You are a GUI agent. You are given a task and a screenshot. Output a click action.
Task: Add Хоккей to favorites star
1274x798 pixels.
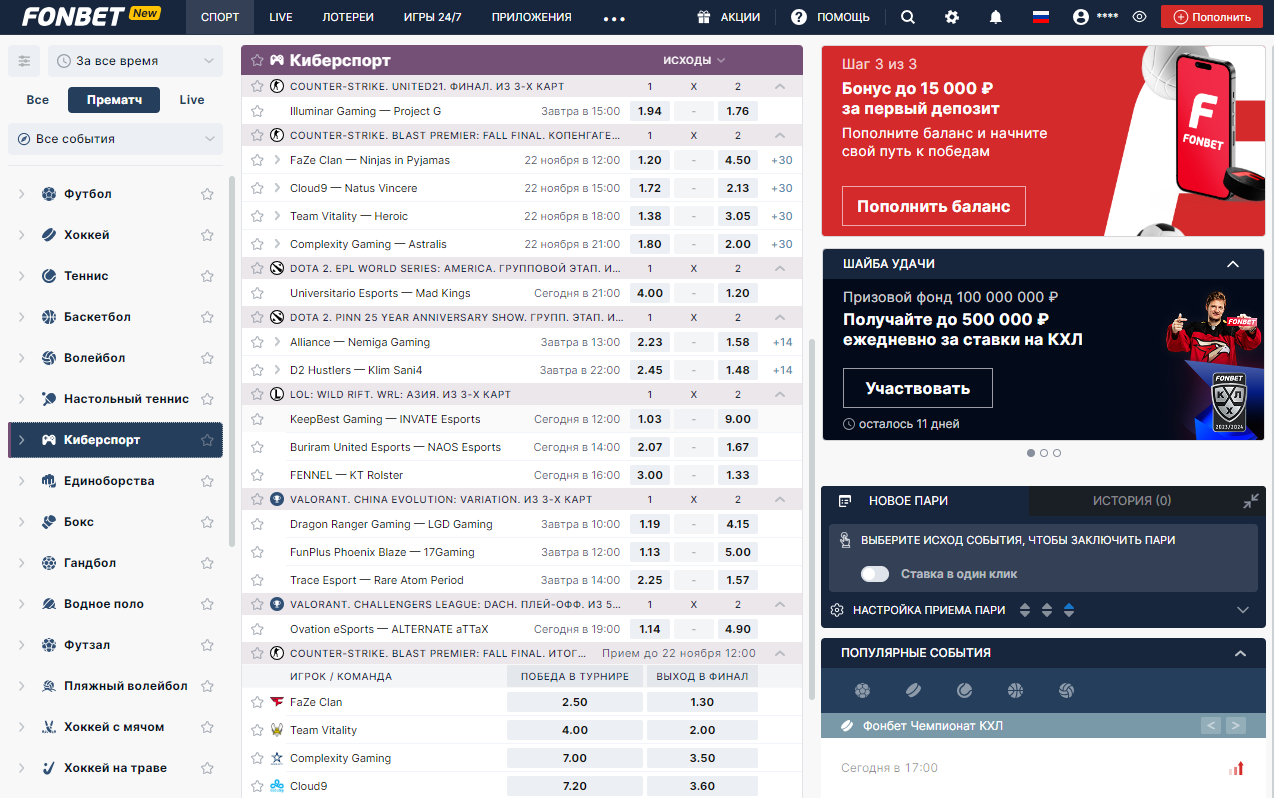tap(207, 235)
